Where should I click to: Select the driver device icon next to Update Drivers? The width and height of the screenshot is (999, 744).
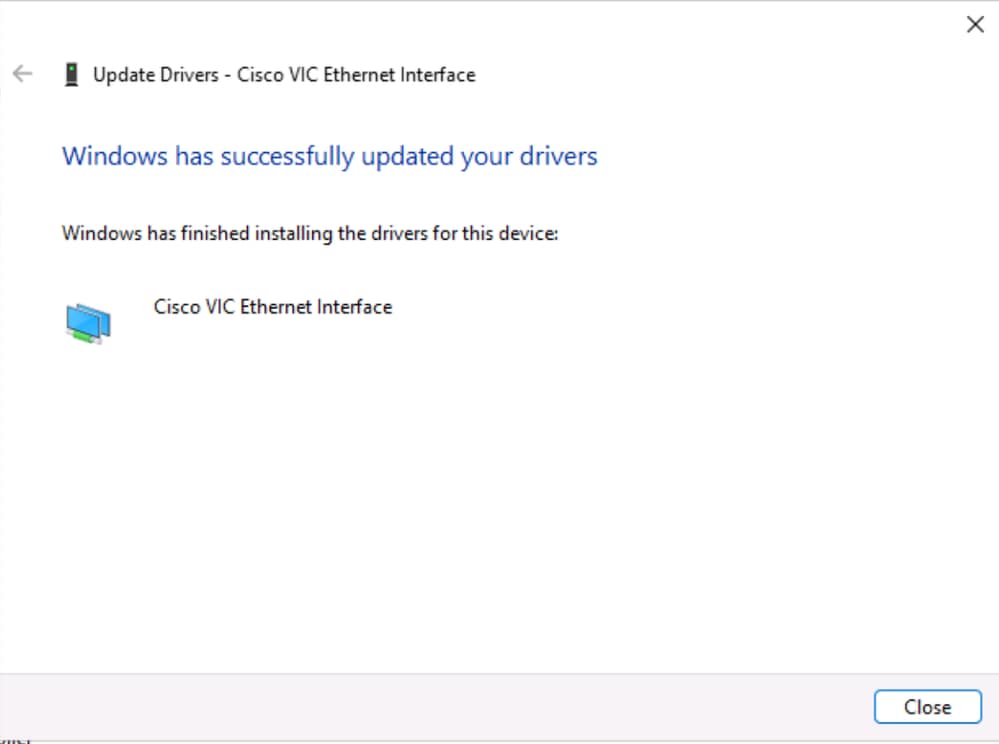(71, 74)
